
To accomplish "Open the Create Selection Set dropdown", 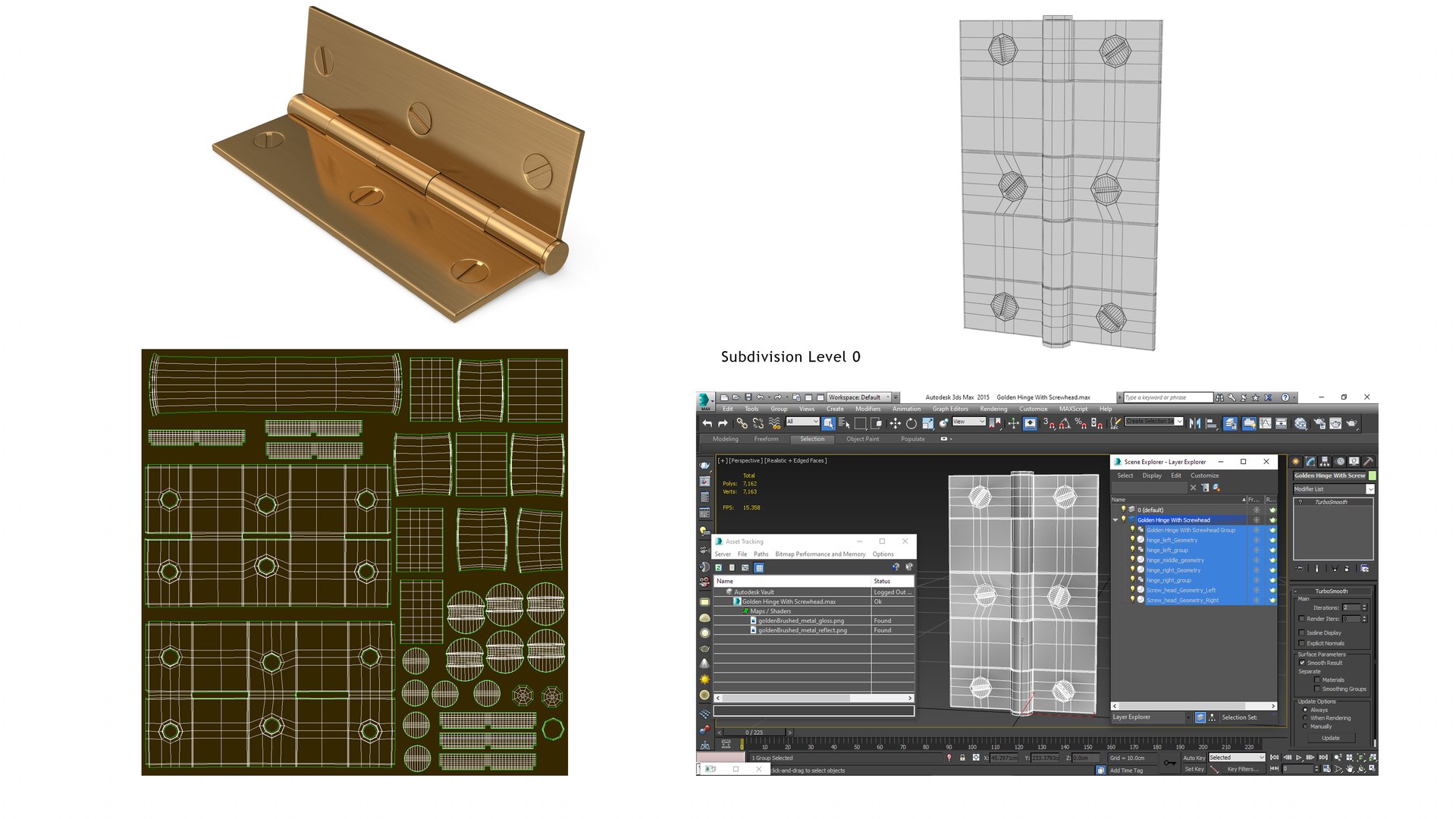I will [1154, 422].
